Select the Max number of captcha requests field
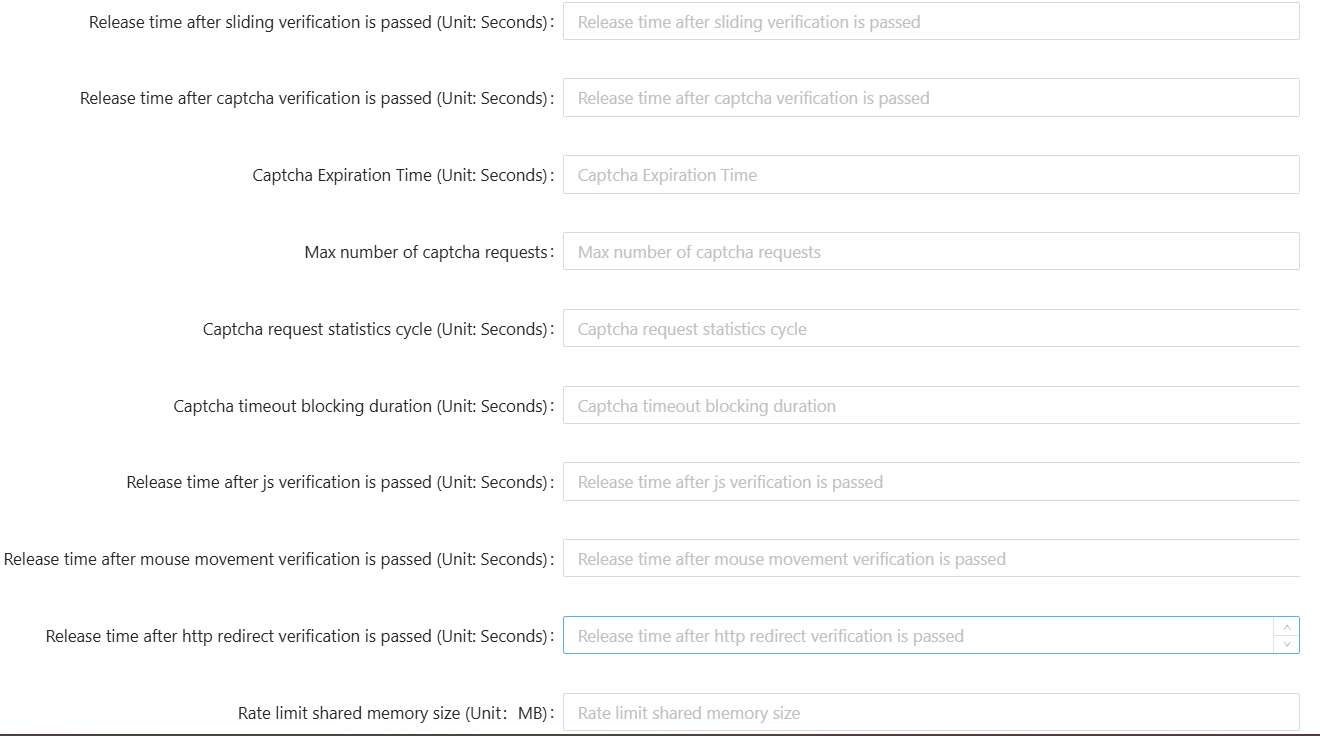The image size is (1320, 736). coord(930,252)
